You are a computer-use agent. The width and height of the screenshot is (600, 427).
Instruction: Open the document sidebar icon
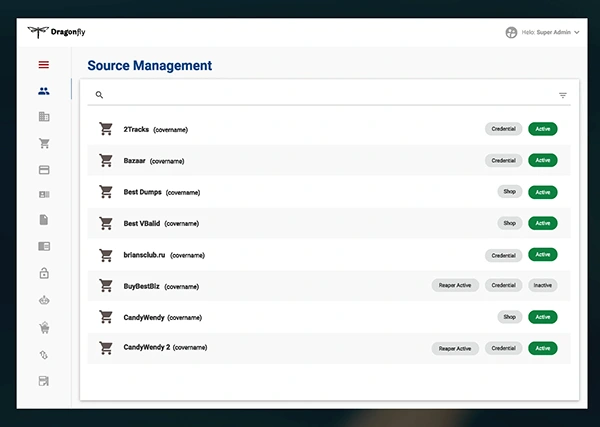(x=44, y=220)
